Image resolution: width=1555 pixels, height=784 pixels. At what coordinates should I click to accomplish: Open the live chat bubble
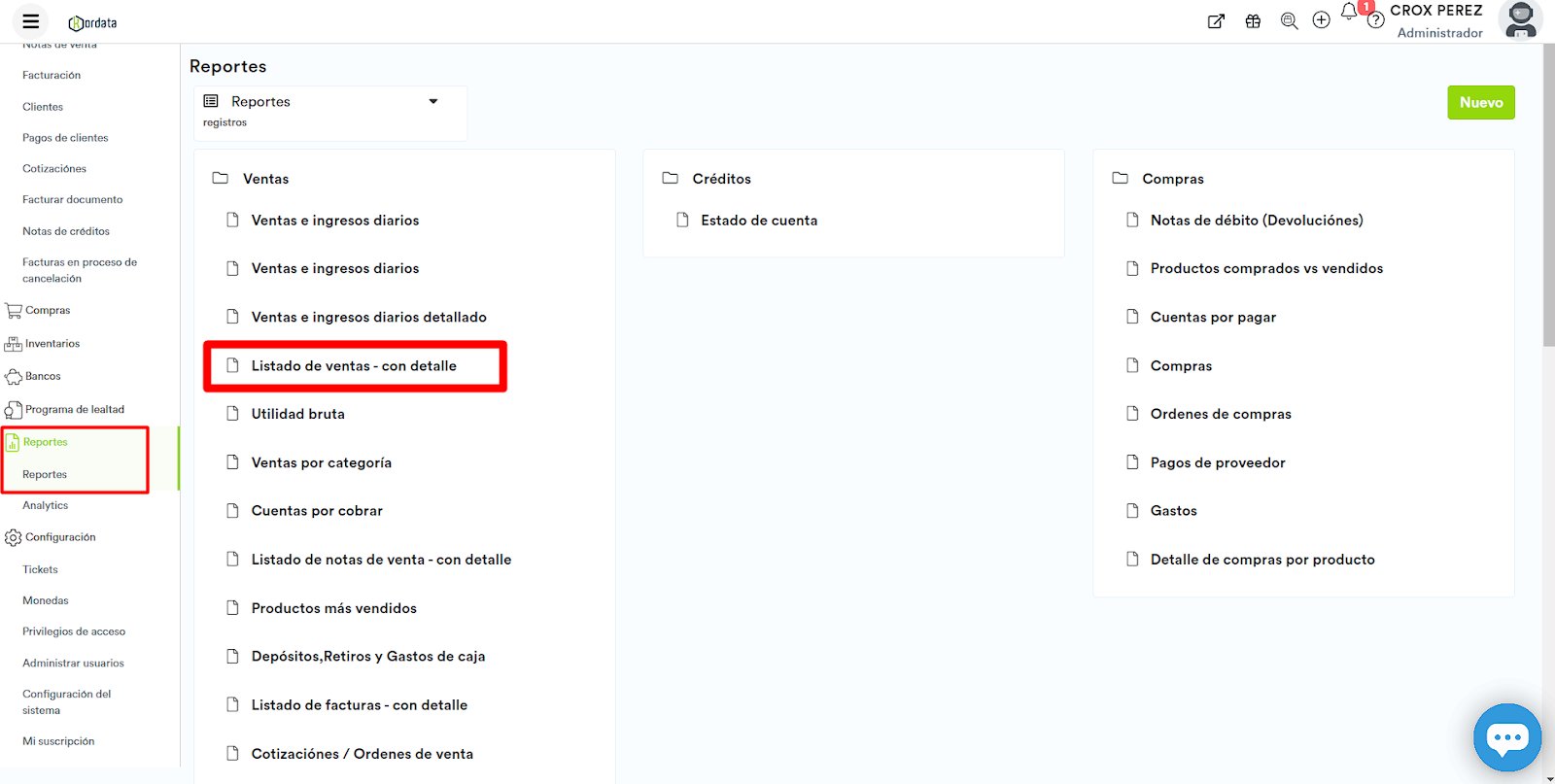coord(1506,737)
